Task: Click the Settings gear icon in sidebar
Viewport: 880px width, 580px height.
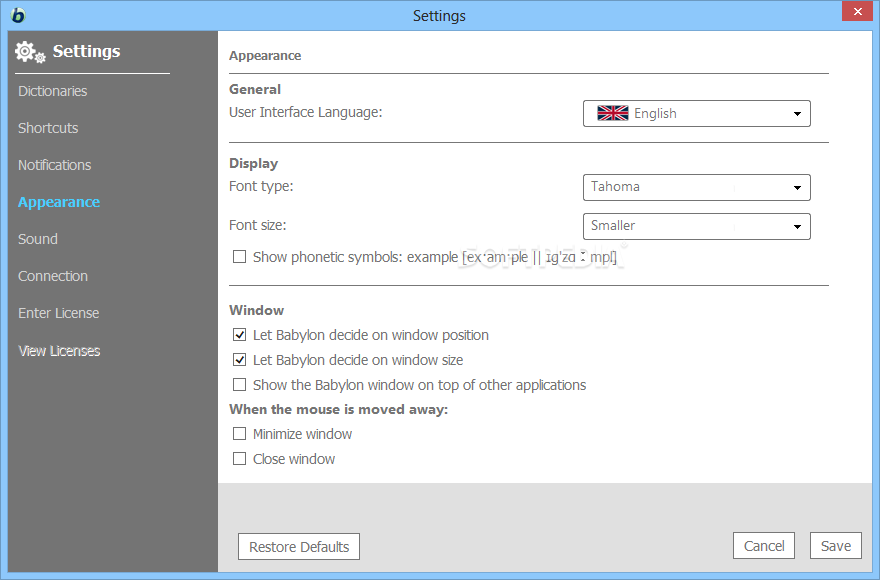Action: pos(30,52)
